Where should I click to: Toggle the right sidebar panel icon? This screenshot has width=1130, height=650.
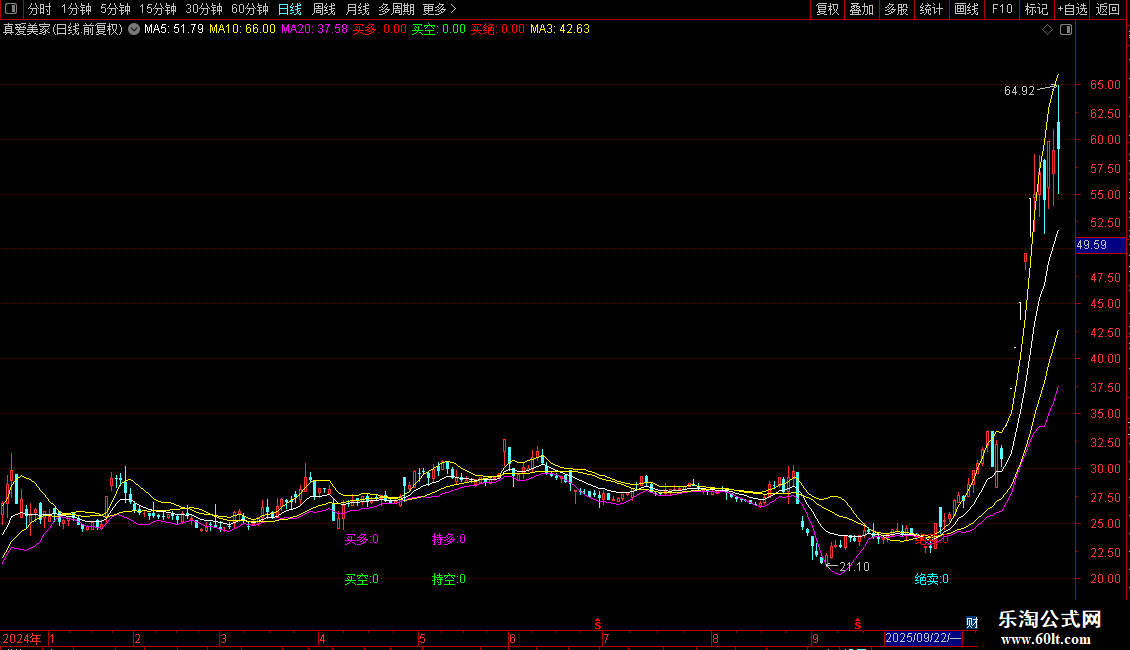pos(1066,30)
